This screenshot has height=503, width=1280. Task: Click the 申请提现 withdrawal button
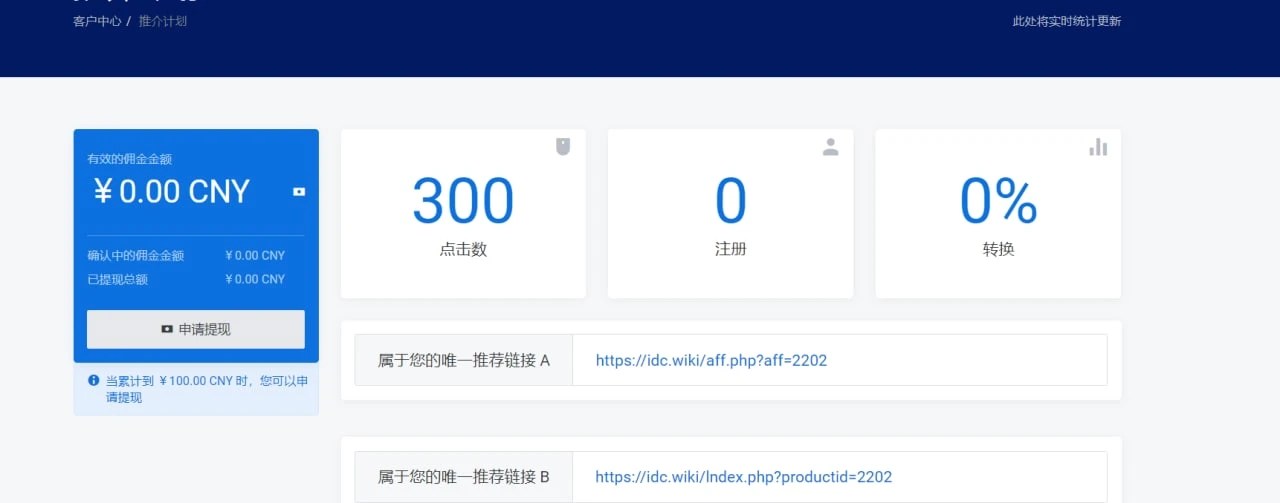click(196, 329)
